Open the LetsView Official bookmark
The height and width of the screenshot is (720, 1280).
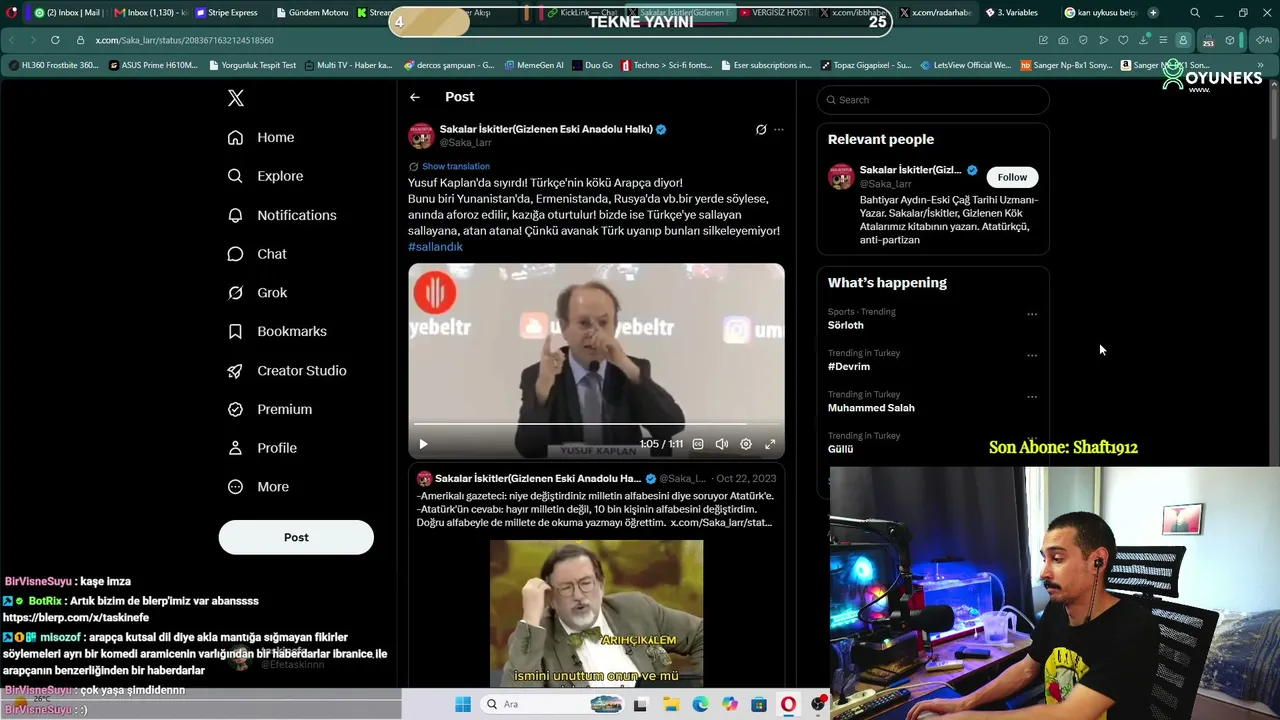tap(966, 66)
